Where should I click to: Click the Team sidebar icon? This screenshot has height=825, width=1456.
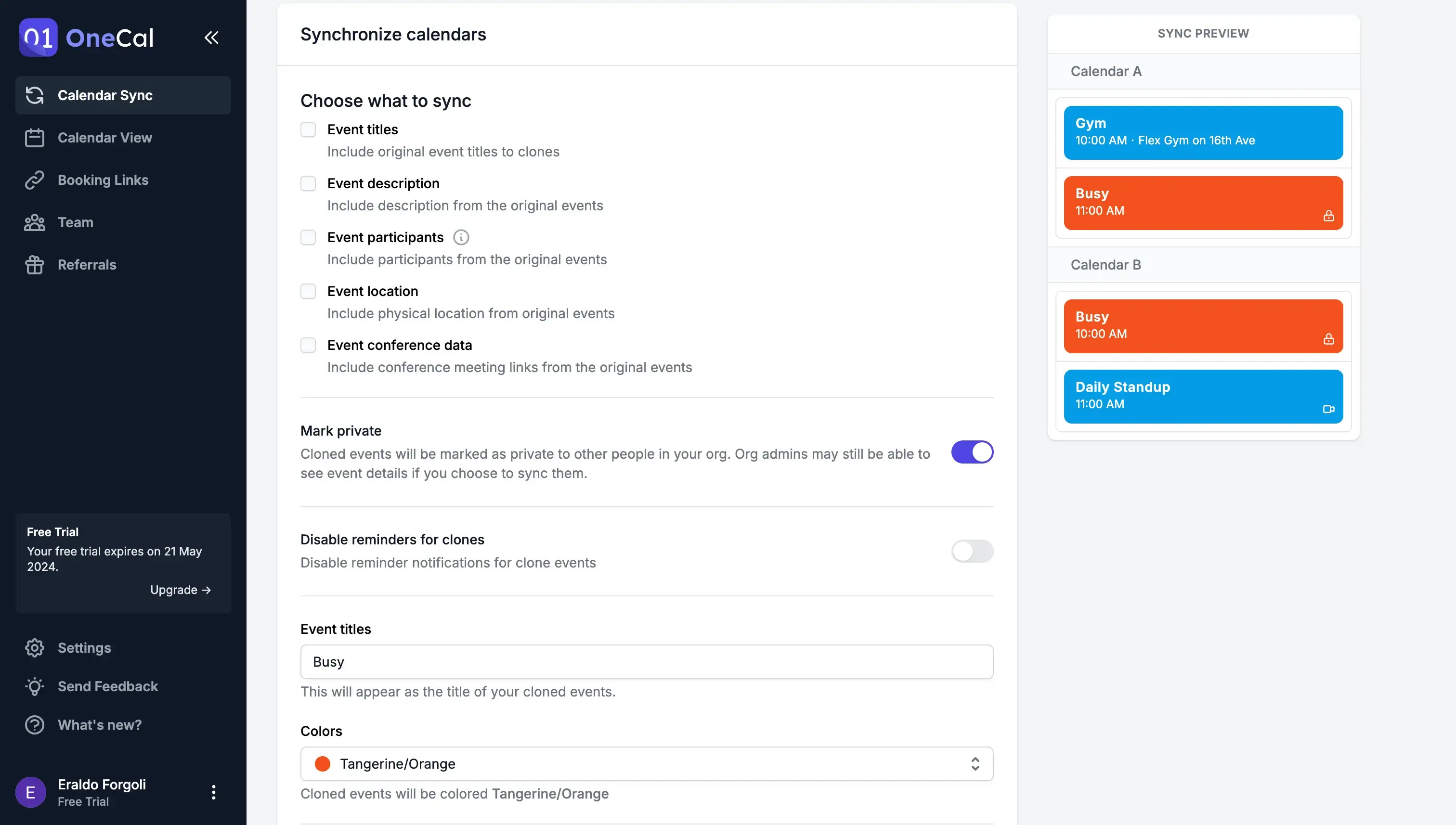tap(35, 222)
